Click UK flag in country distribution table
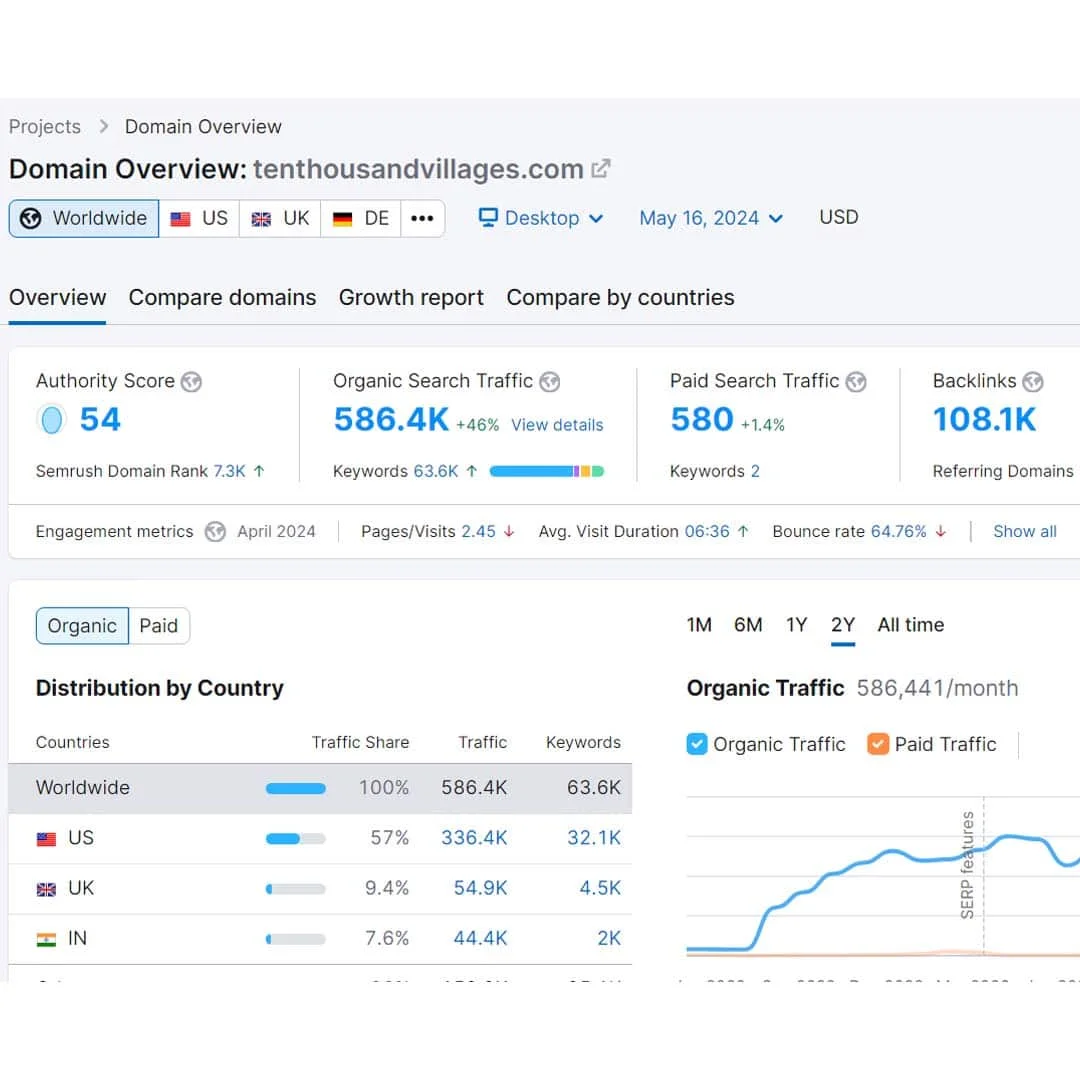This screenshot has width=1080, height=1080. (x=46, y=889)
